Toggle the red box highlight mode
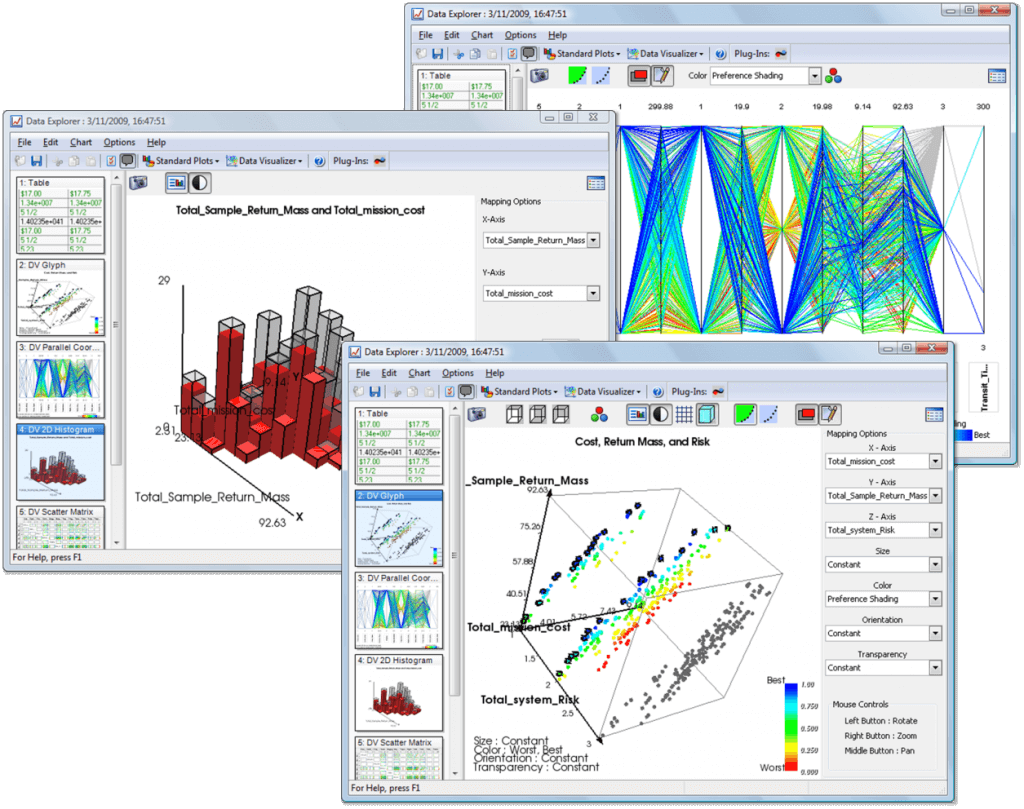This screenshot has height=809, width=1024. click(804, 413)
